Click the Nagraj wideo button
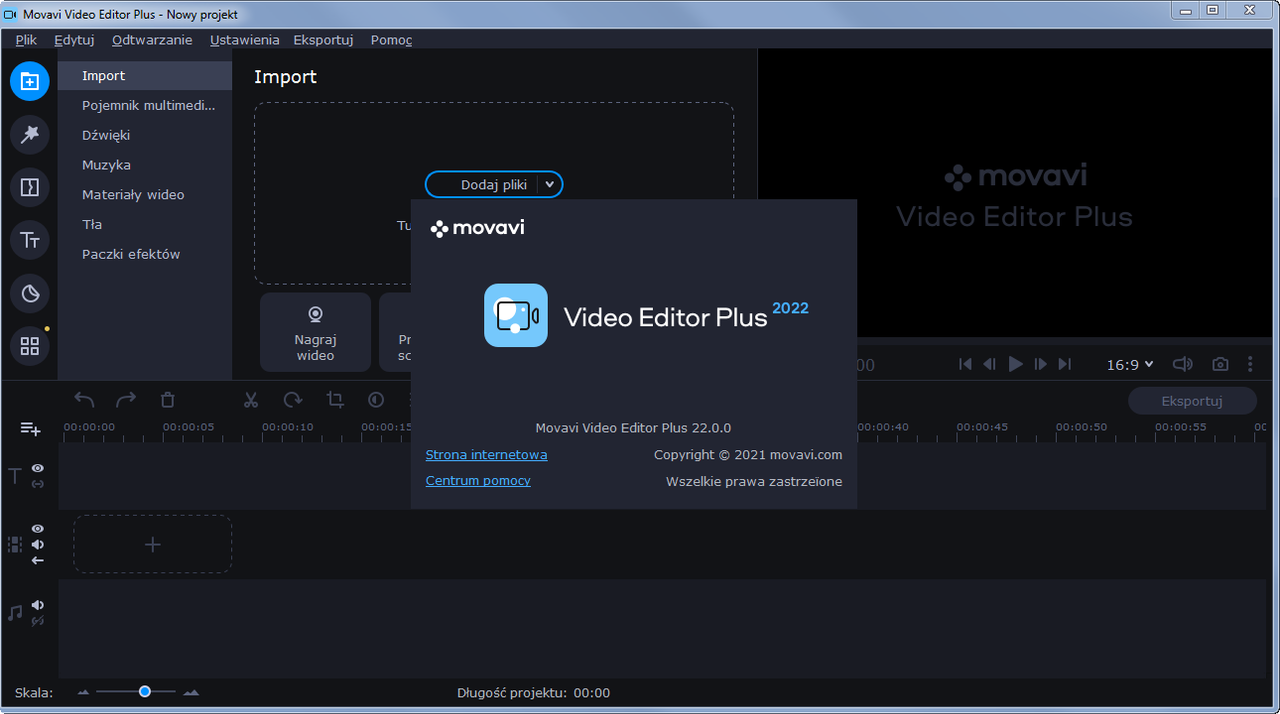Image resolution: width=1280 pixels, height=714 pixels. click(315, 332)
